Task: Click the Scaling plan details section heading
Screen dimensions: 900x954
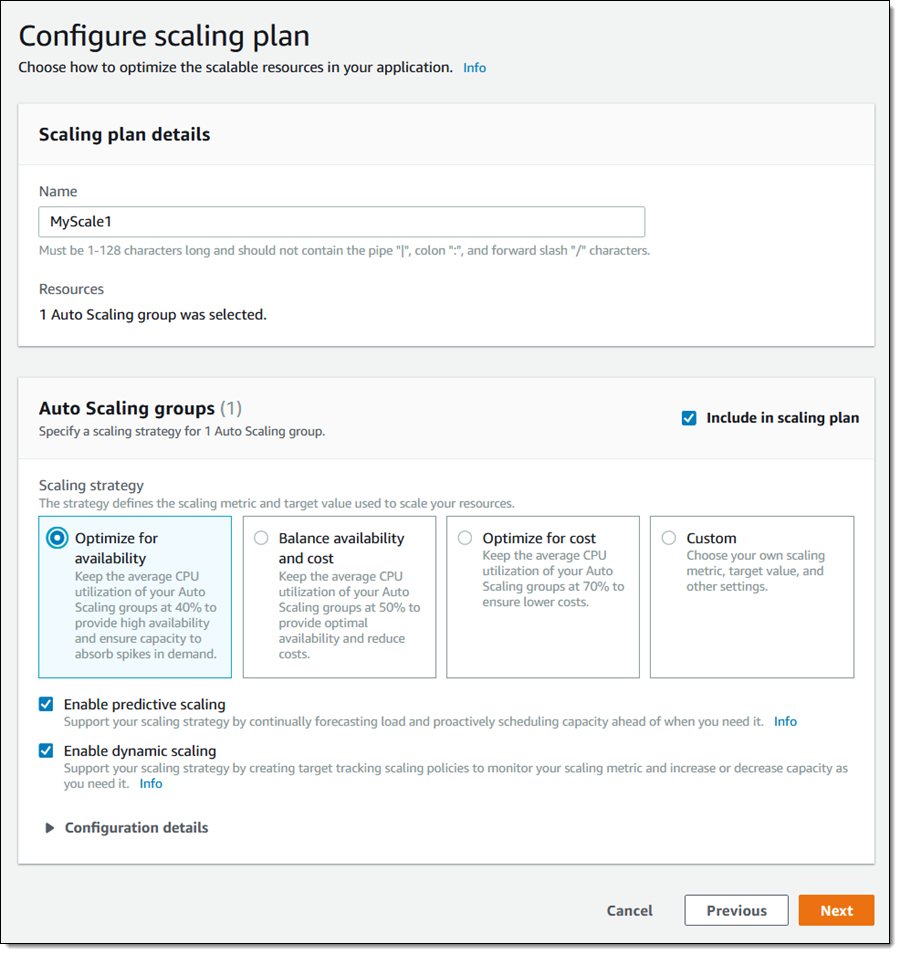Action: click(124, 134)
